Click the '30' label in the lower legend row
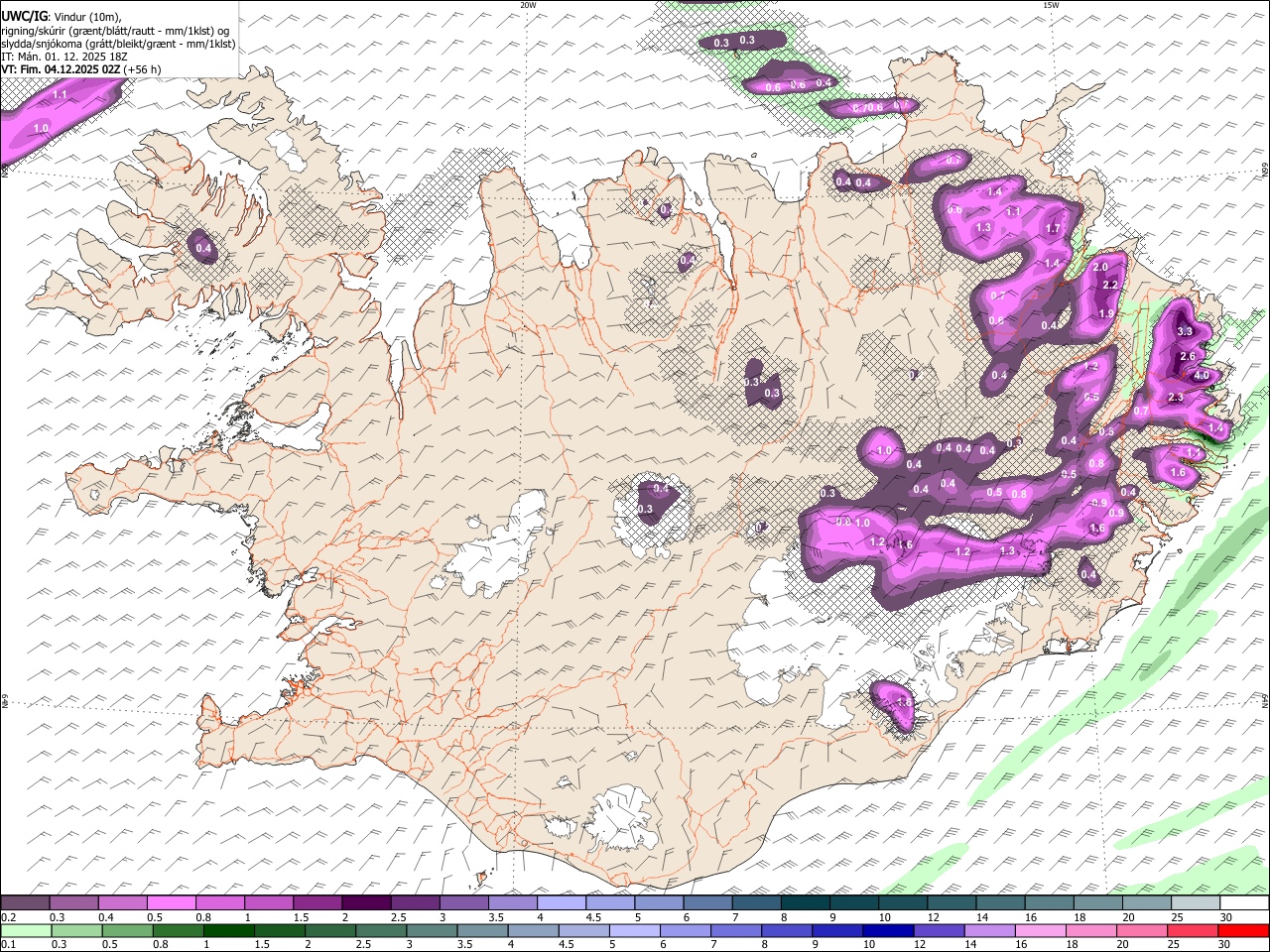The image size is (1270, 952). click(x=1223, y=945)
